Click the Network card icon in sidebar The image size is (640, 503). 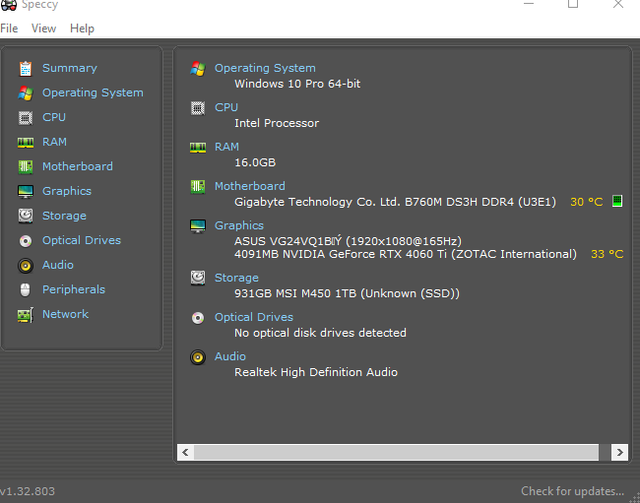click(x=25, y=315)
